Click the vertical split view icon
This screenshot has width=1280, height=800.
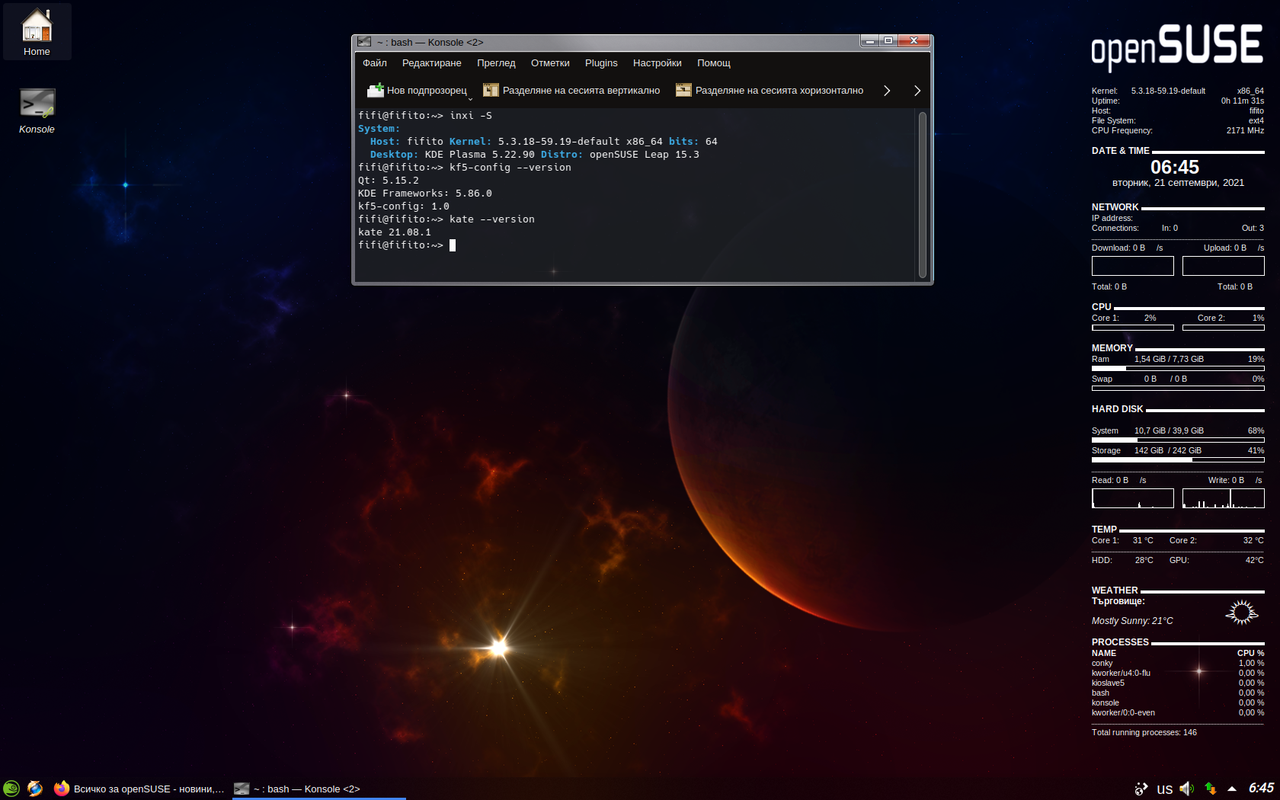491,90
